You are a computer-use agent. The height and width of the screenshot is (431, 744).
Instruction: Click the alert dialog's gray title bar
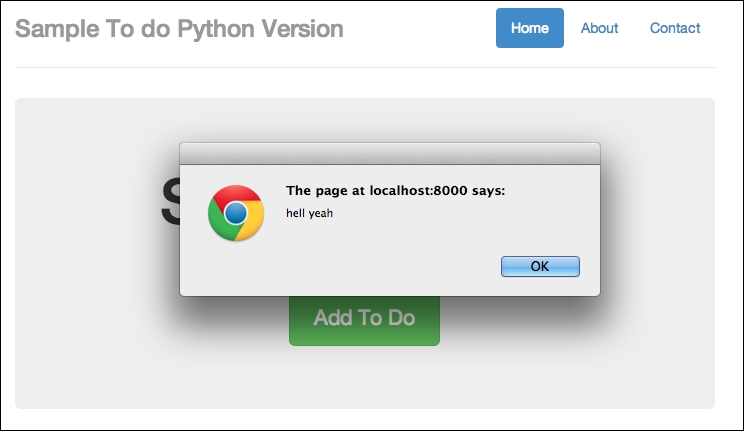coord(389,153)
